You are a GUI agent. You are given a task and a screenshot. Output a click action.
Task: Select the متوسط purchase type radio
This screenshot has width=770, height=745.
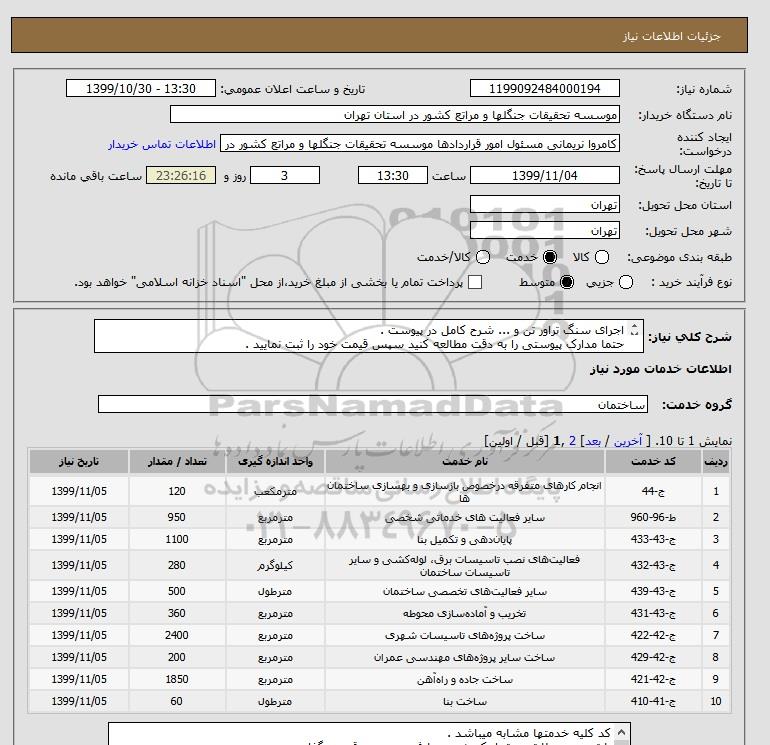(x=567, y=282)
